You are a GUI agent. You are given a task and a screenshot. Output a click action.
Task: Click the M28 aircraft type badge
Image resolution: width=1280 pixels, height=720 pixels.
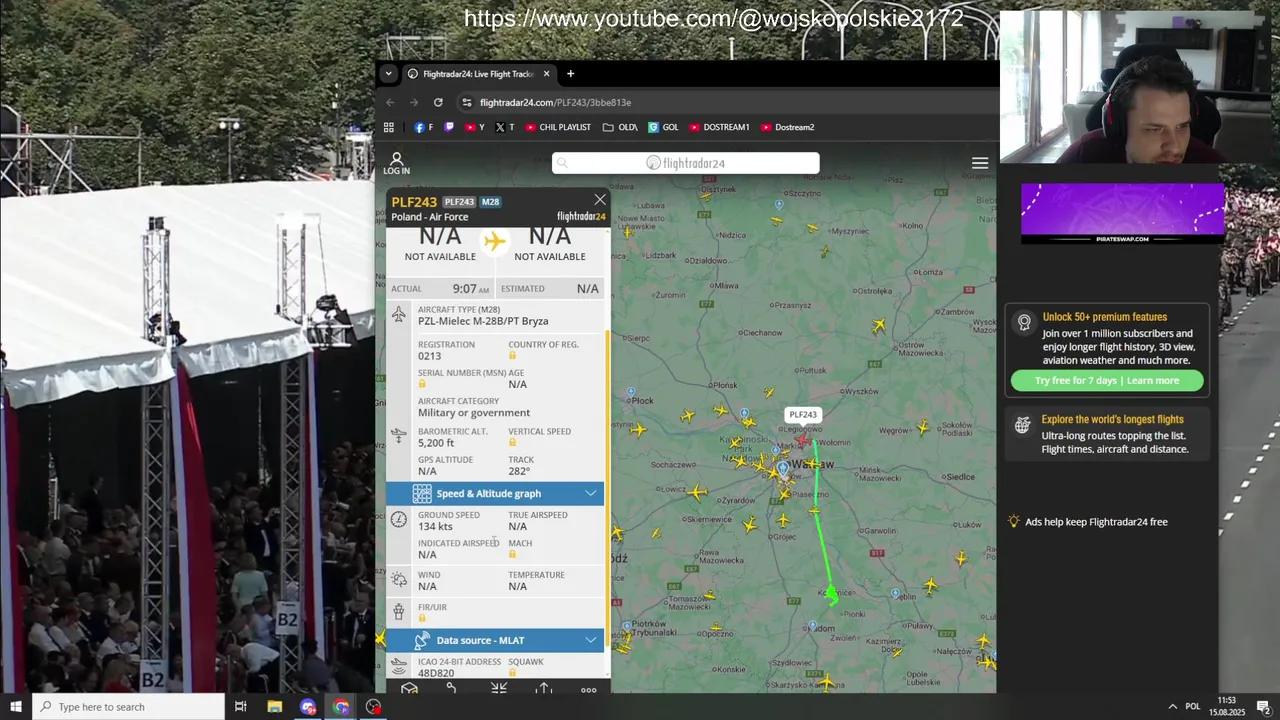(490, 202)
